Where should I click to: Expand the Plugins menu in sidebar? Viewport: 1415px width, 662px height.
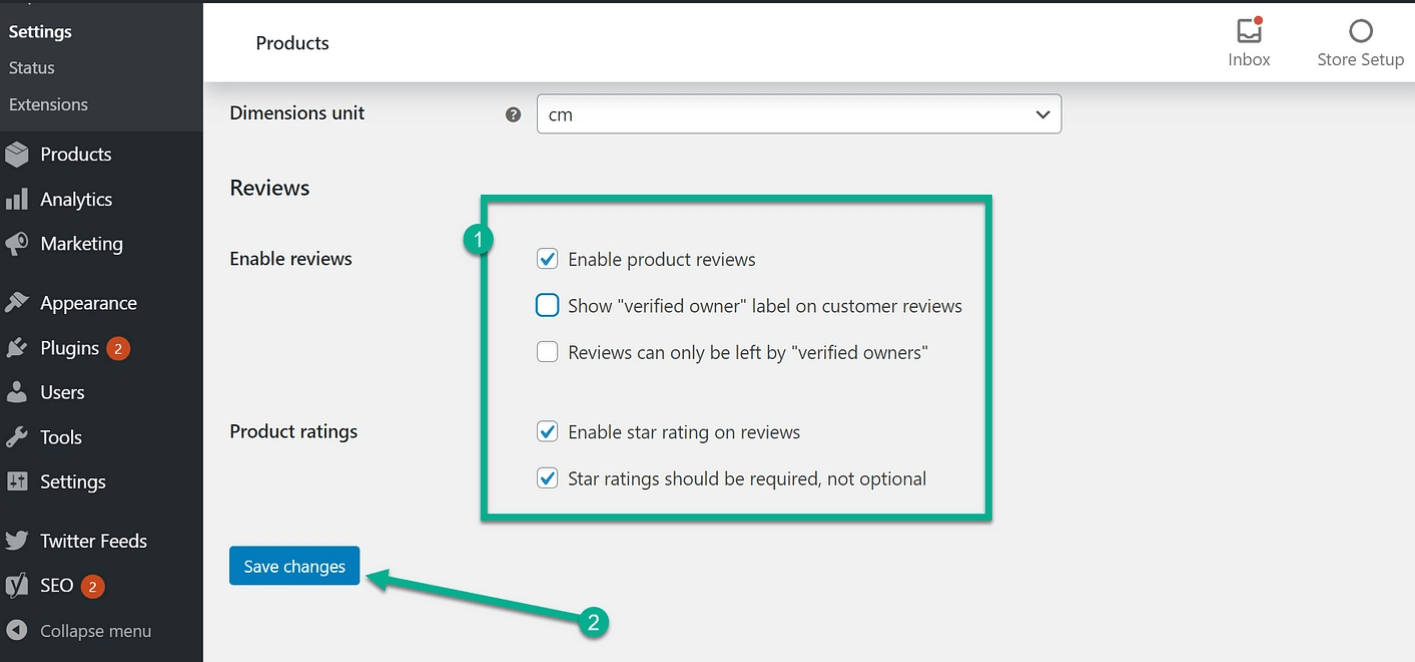69,348
